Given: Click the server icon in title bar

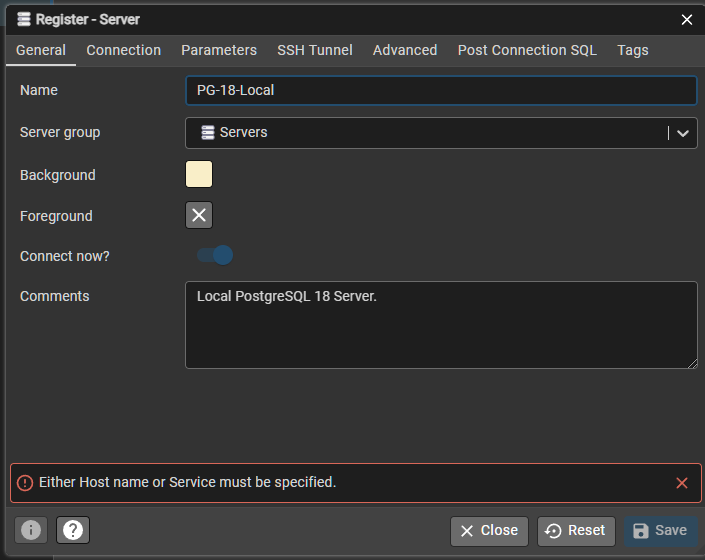Looking at the screenshot, I should tap(24, 19).
